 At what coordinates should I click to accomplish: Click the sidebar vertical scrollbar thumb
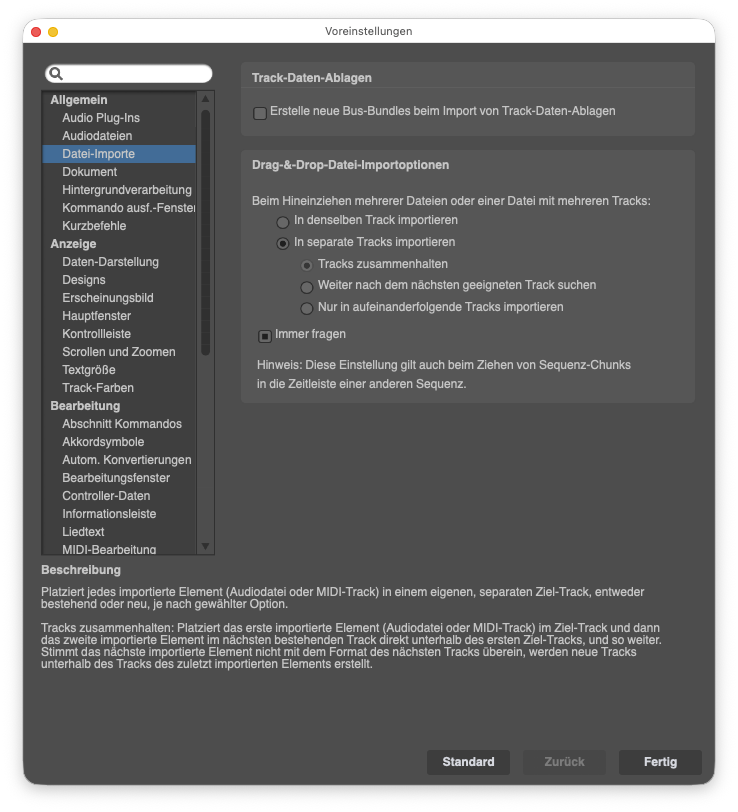[206, 232]
